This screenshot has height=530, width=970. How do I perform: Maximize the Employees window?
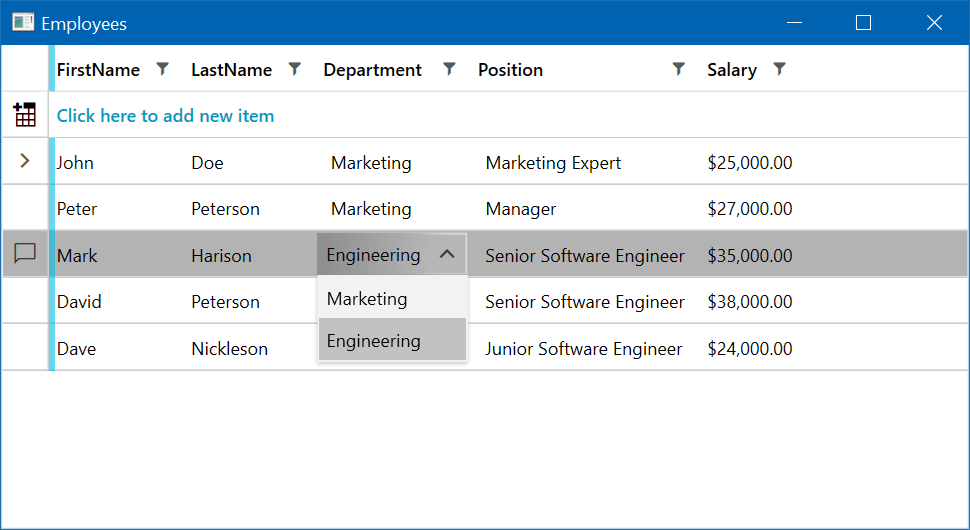click(864, 22)
